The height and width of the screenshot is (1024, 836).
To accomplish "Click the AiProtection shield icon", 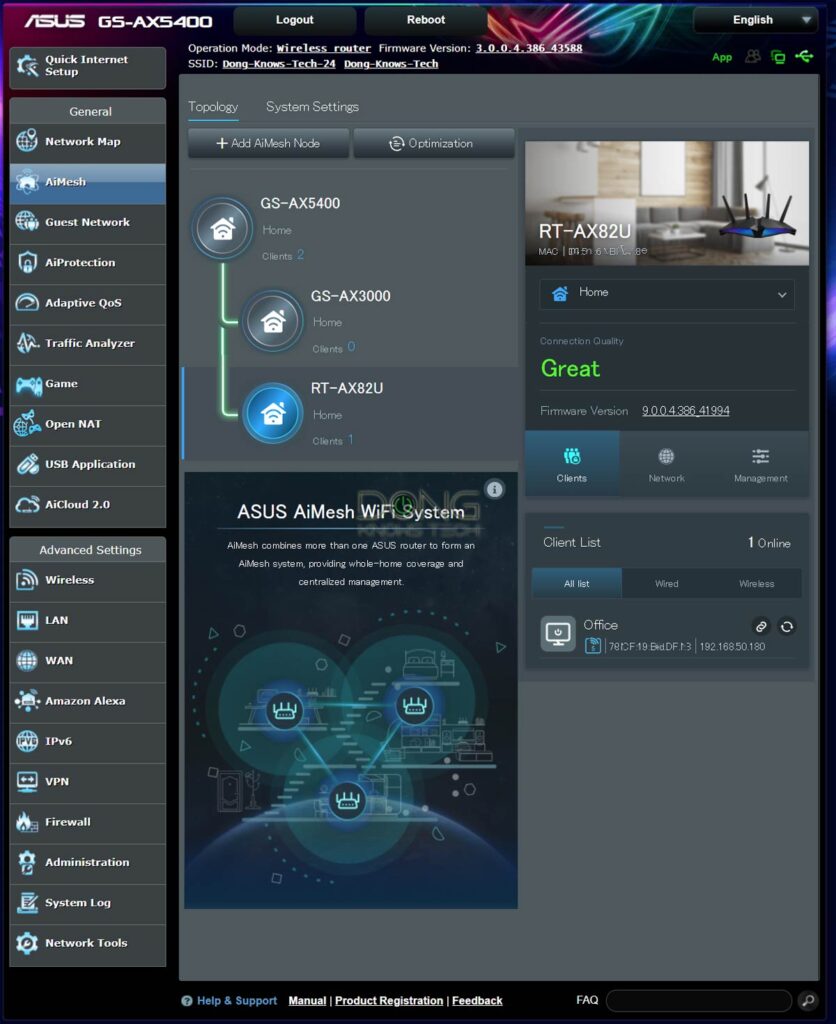I will pyautogui.click(x=27, y=263).
